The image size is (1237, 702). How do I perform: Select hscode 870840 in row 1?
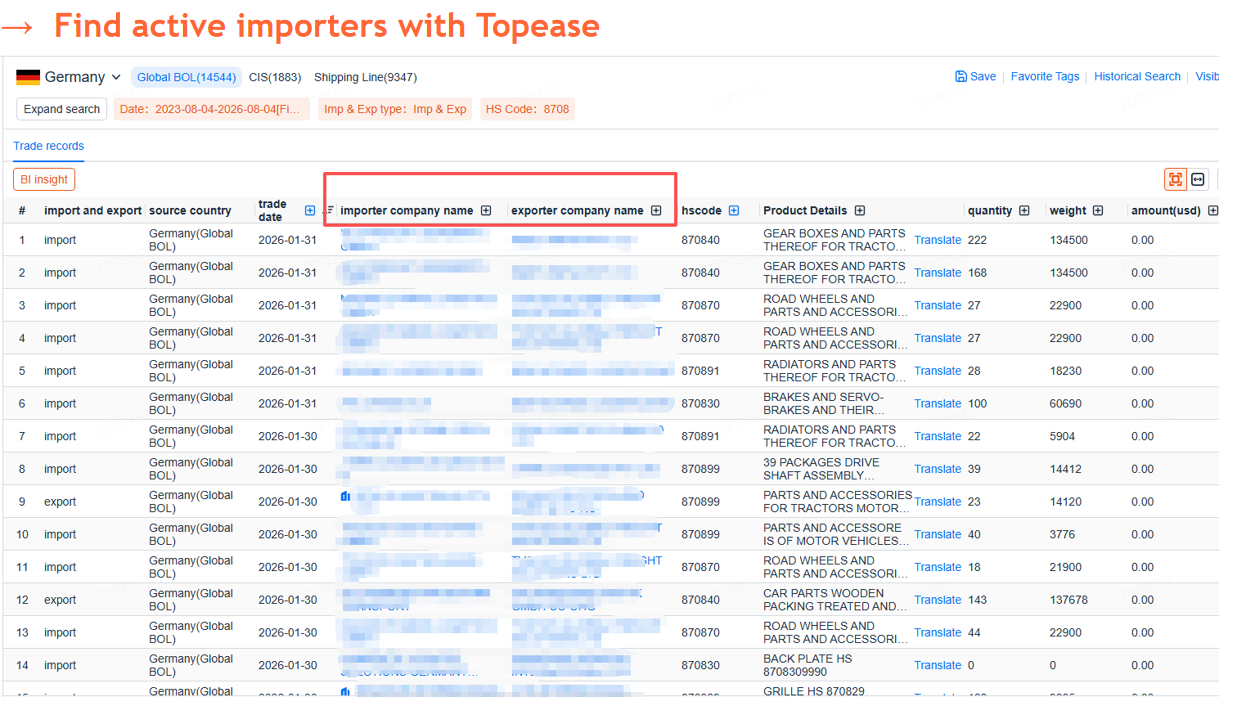pos(700,240)
